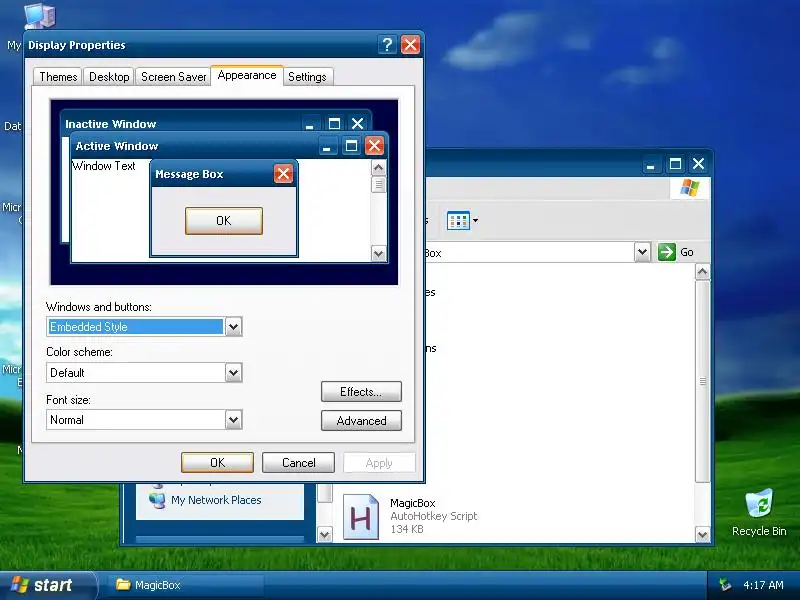Open the Views toolbar icon in Explorer
Screen dimensions: 800x600
462,221
